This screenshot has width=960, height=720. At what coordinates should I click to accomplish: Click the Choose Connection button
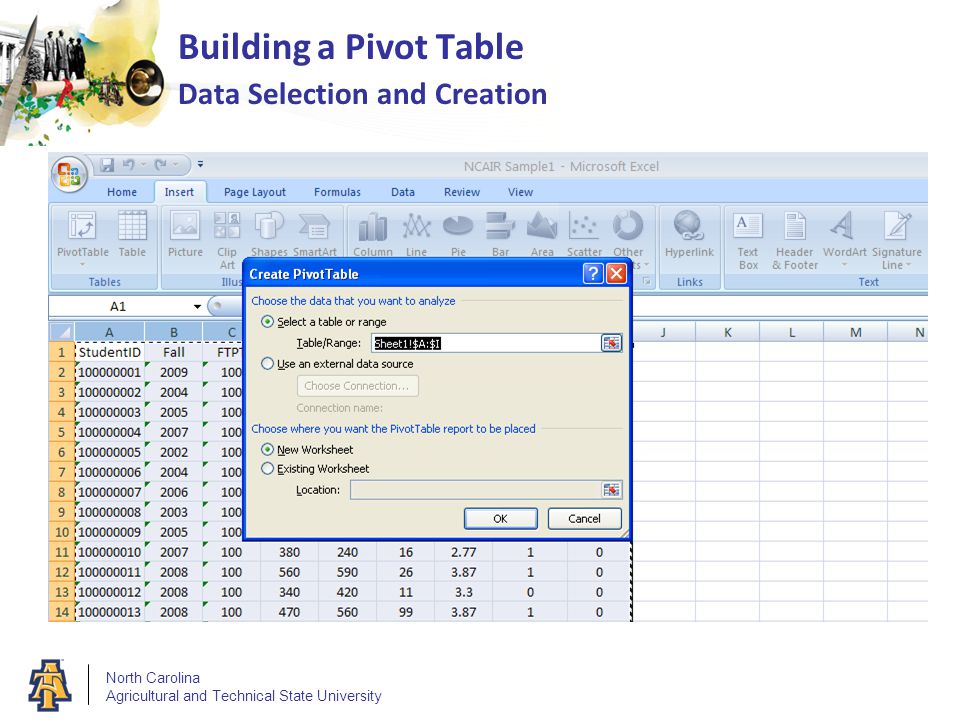[358, 386]
